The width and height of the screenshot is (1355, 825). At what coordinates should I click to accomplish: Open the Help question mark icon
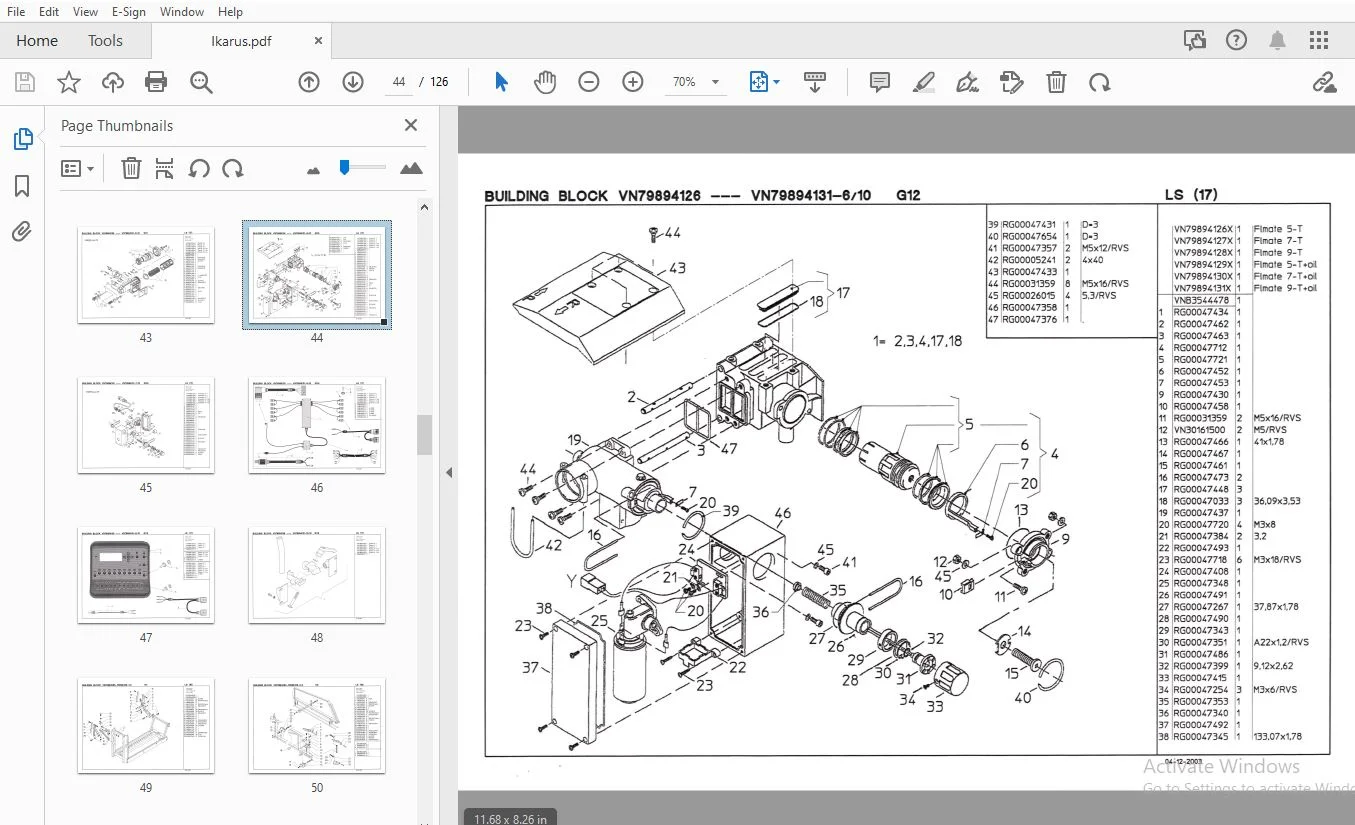1237,40
